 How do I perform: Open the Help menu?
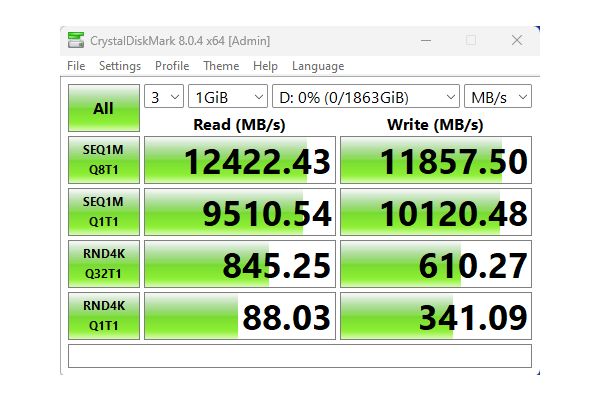pos(265,66)
